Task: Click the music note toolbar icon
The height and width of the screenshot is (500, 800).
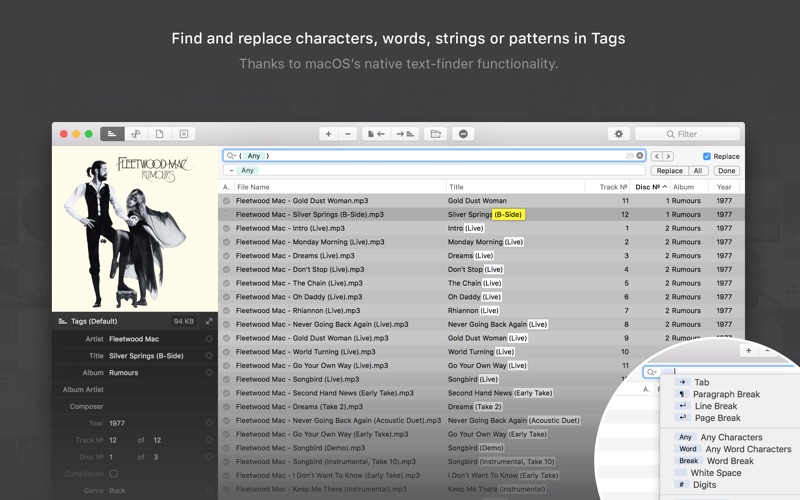Action: pos(135,134)
